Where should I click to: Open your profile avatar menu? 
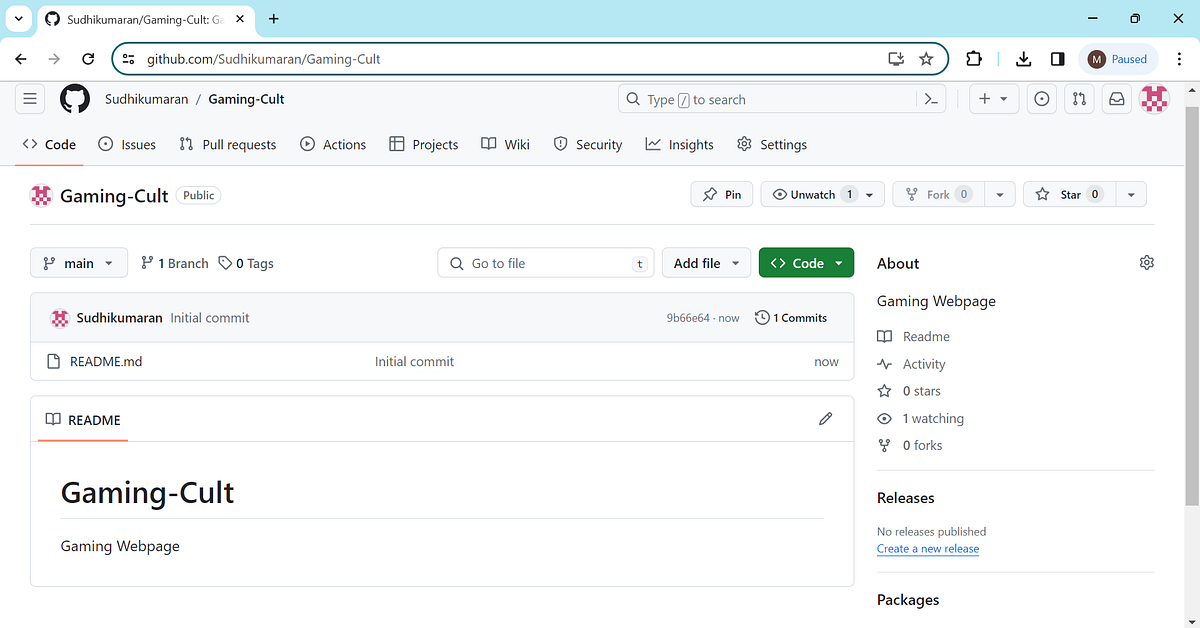point(1154,98)
